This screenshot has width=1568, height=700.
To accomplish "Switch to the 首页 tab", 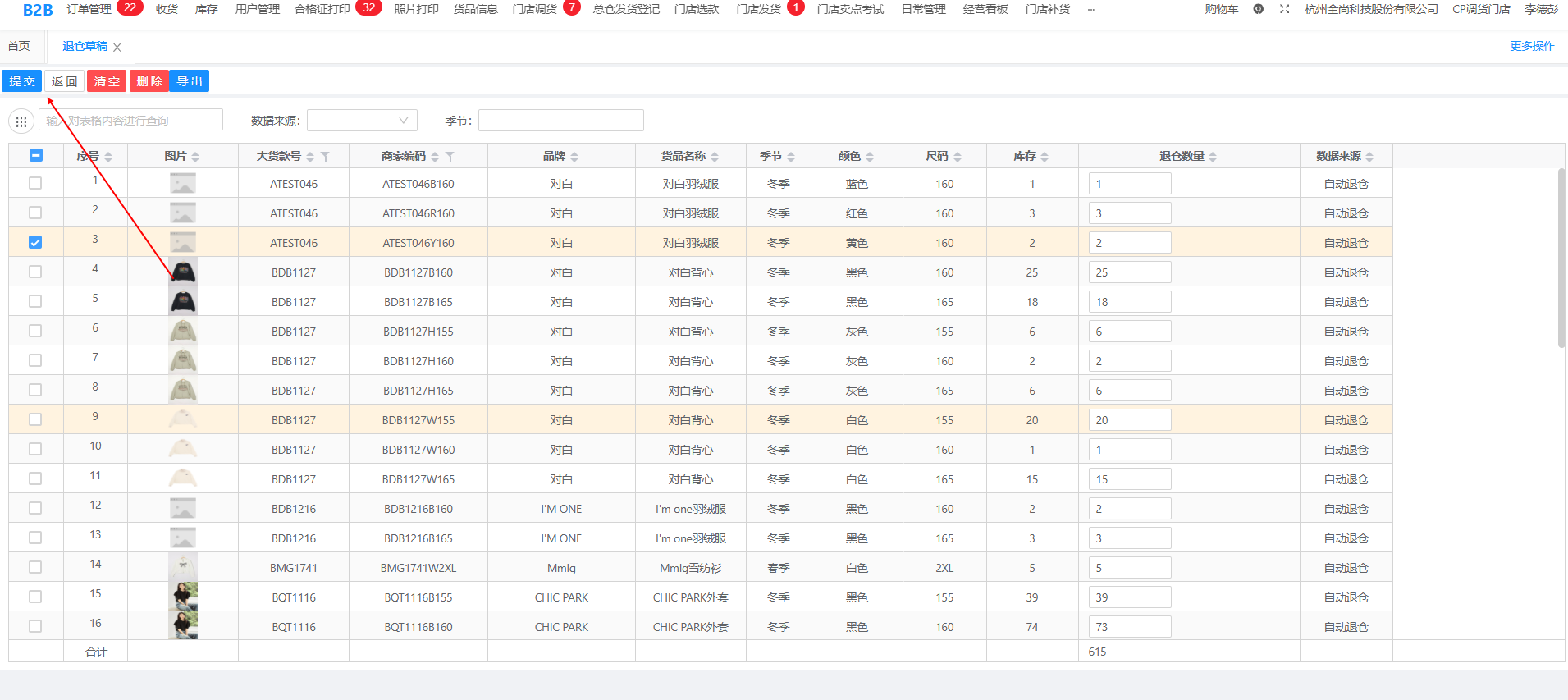I will click(19, 46).
